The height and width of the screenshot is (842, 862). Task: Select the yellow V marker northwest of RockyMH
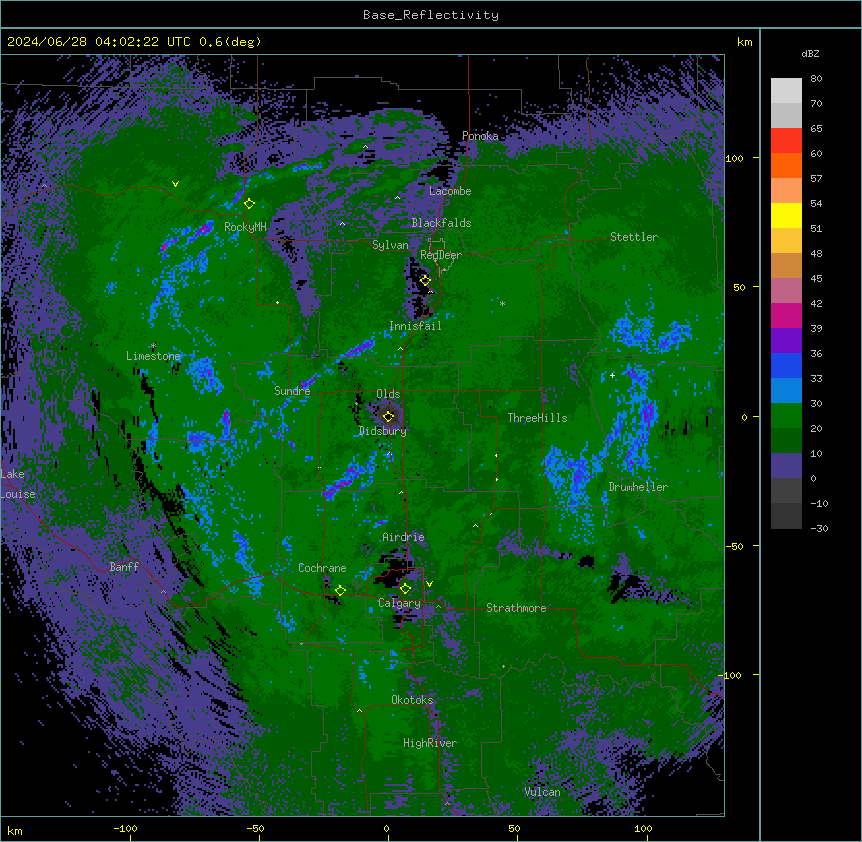(x=175, y=184)
